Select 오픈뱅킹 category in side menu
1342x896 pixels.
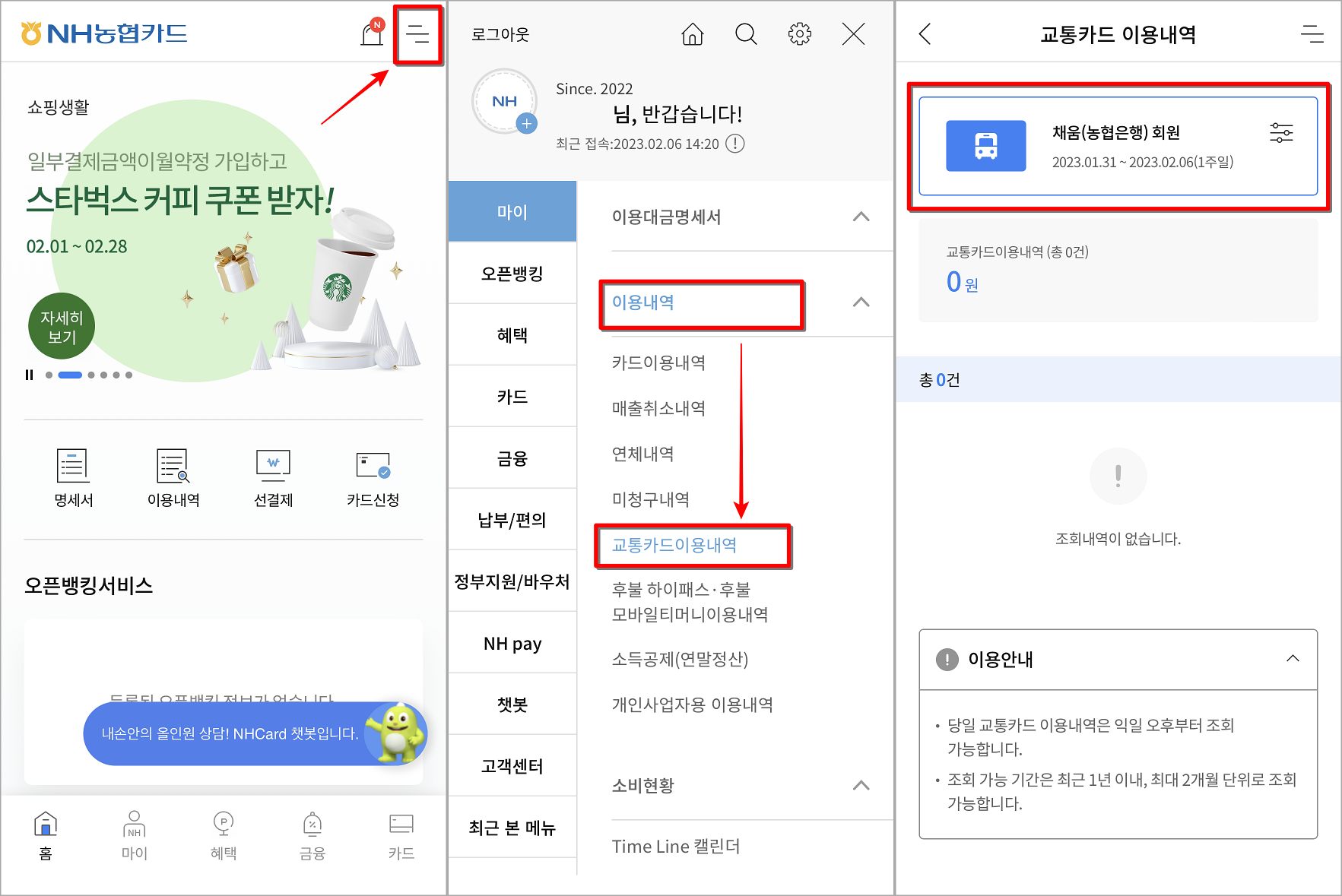point(512,274)
